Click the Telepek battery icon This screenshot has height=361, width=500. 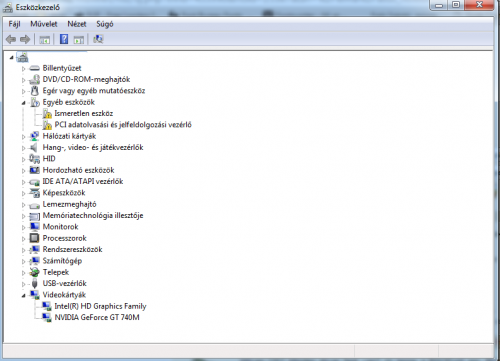34,272
